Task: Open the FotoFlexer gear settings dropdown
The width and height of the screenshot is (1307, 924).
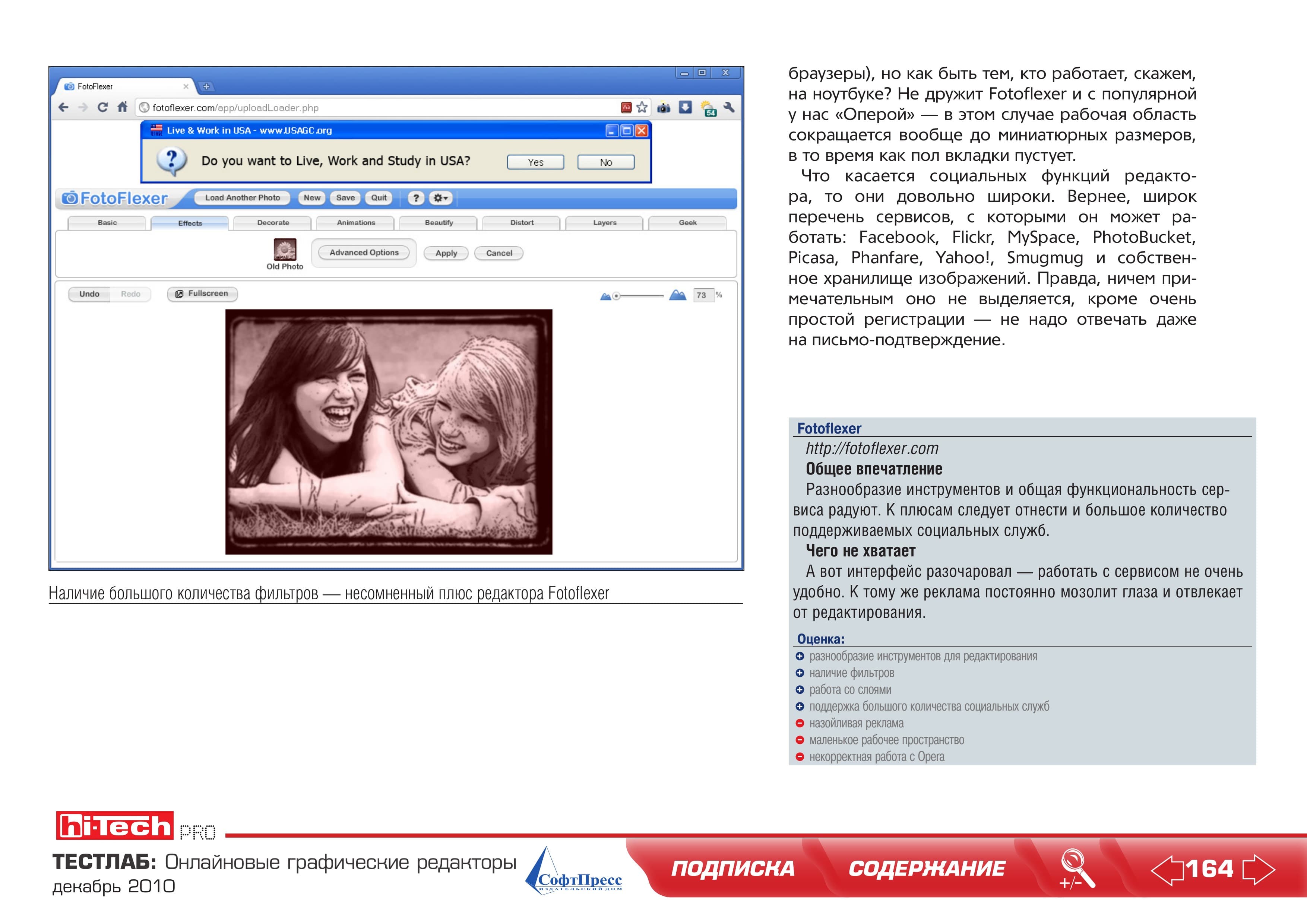Action: [441, 198]
